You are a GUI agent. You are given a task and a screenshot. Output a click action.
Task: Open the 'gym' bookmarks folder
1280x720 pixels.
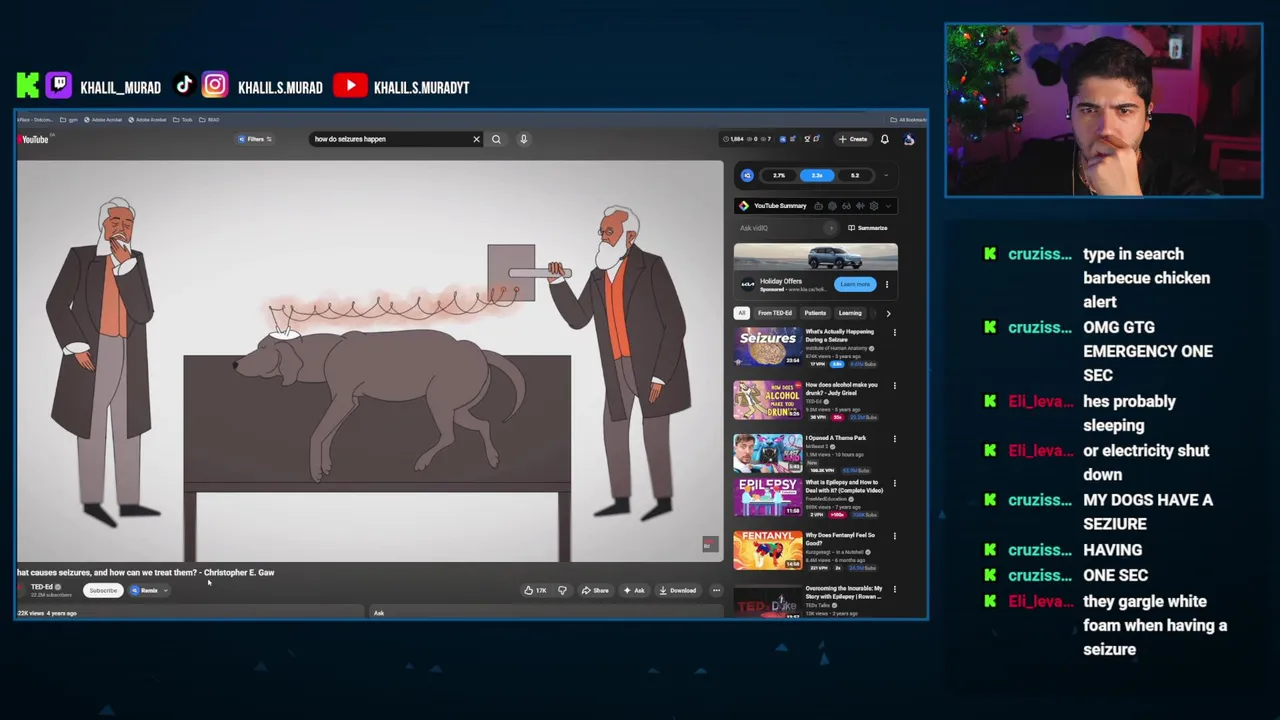71,119
